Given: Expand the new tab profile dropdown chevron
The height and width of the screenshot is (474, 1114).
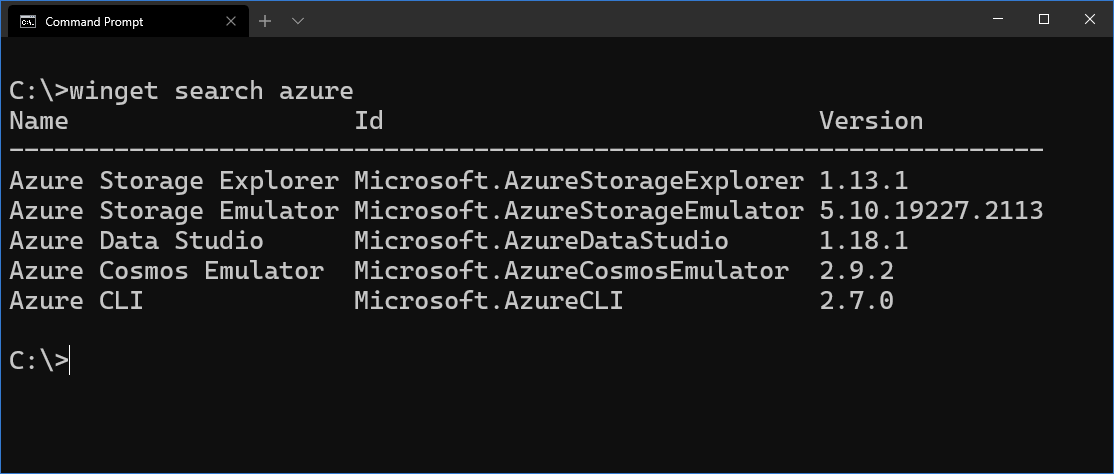Looking at the screenshot, I should coord(298,21).
